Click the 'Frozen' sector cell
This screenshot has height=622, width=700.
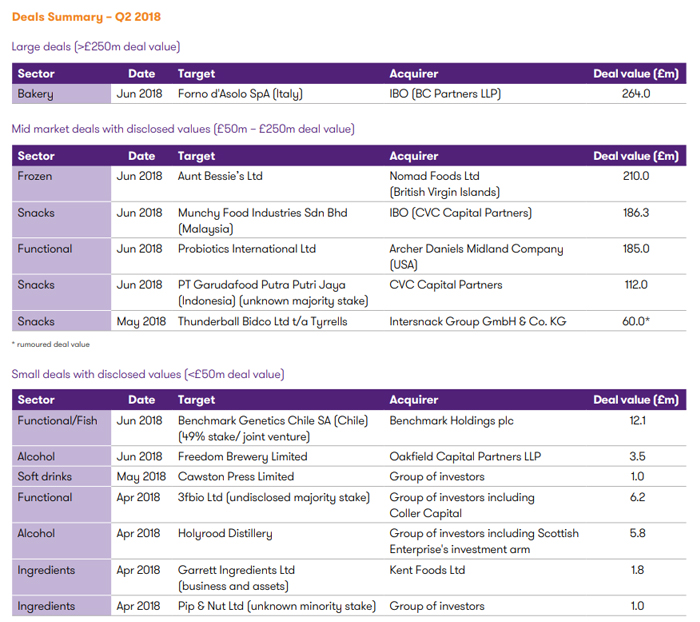(61, 184)
